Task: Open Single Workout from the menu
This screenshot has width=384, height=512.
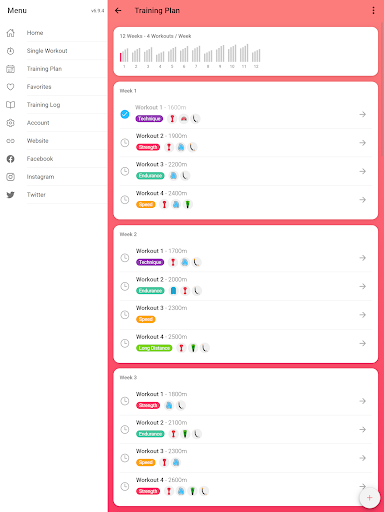Action: coord(54,51)
